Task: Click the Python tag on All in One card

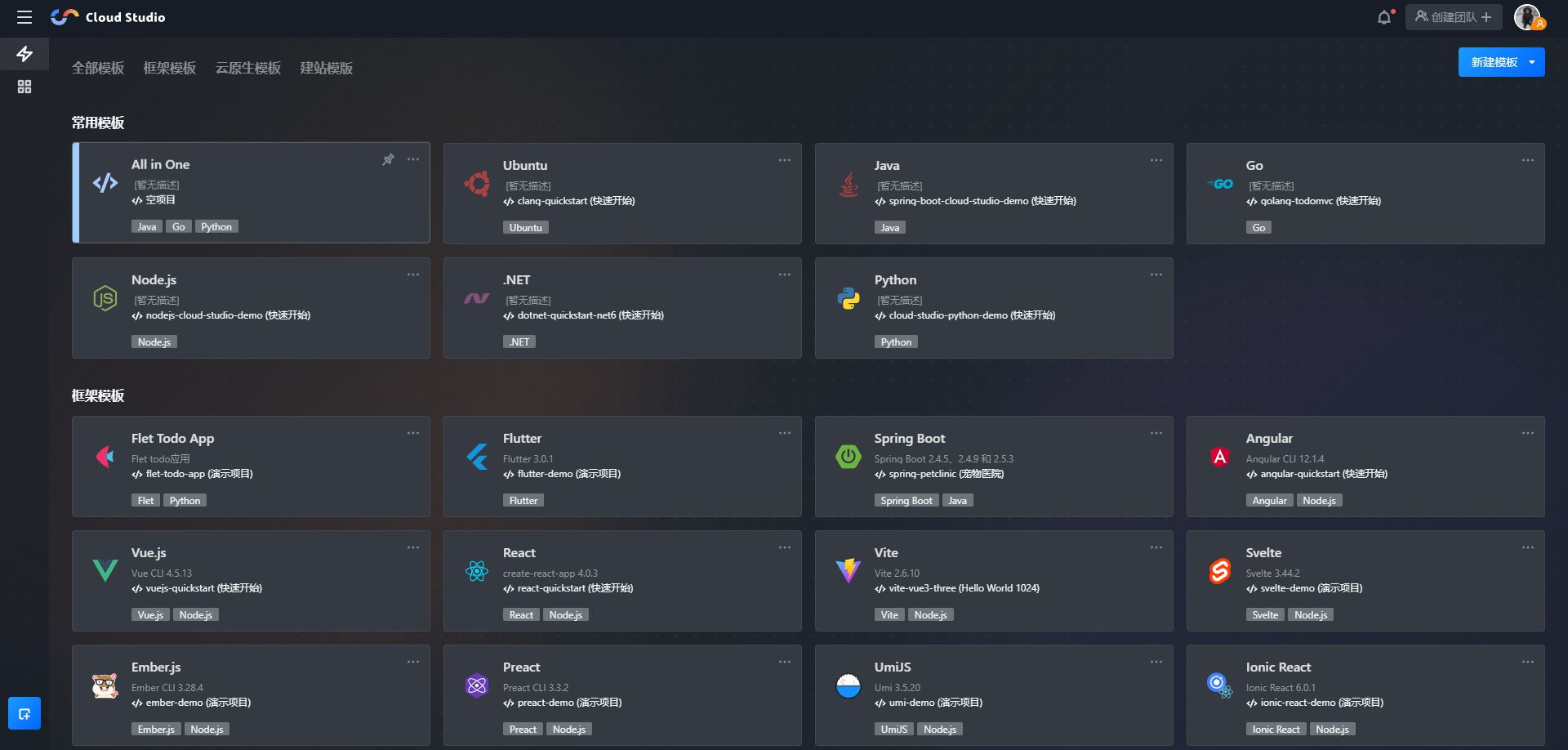Action: point(216,226)
